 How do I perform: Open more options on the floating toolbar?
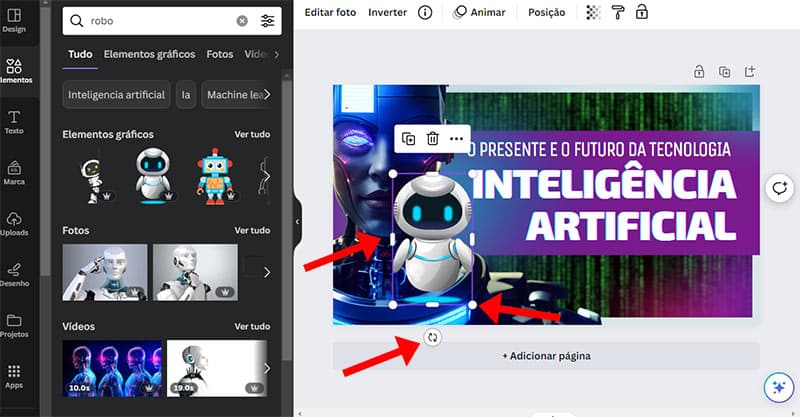(457, 139)
